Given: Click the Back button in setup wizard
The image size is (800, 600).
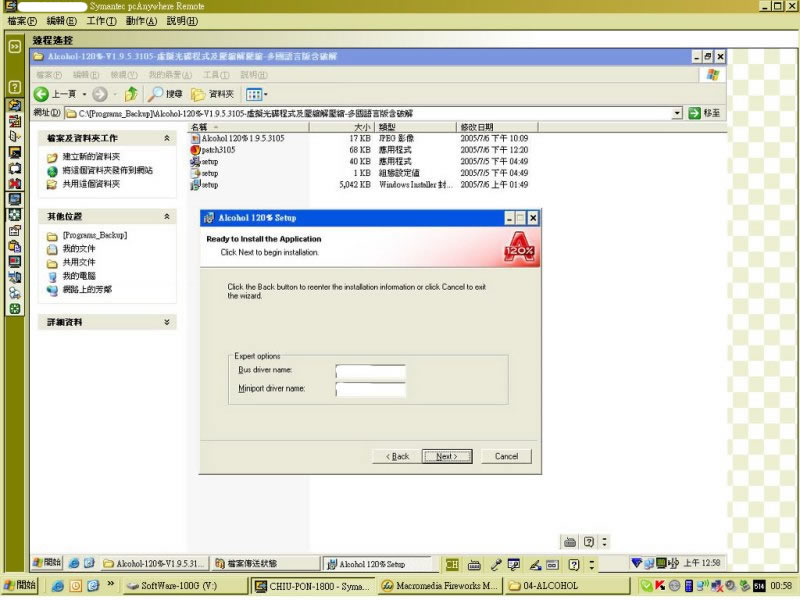Looking at the screenshot, I should pyautogui.click(x=397, y=457).
